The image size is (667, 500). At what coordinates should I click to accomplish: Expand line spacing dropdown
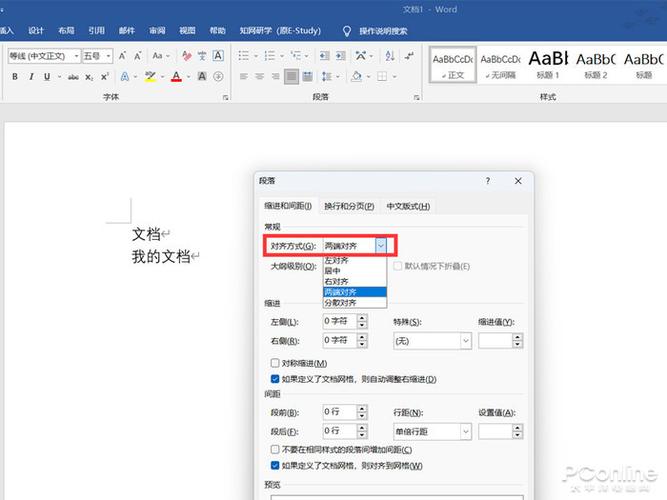(466, 431)
